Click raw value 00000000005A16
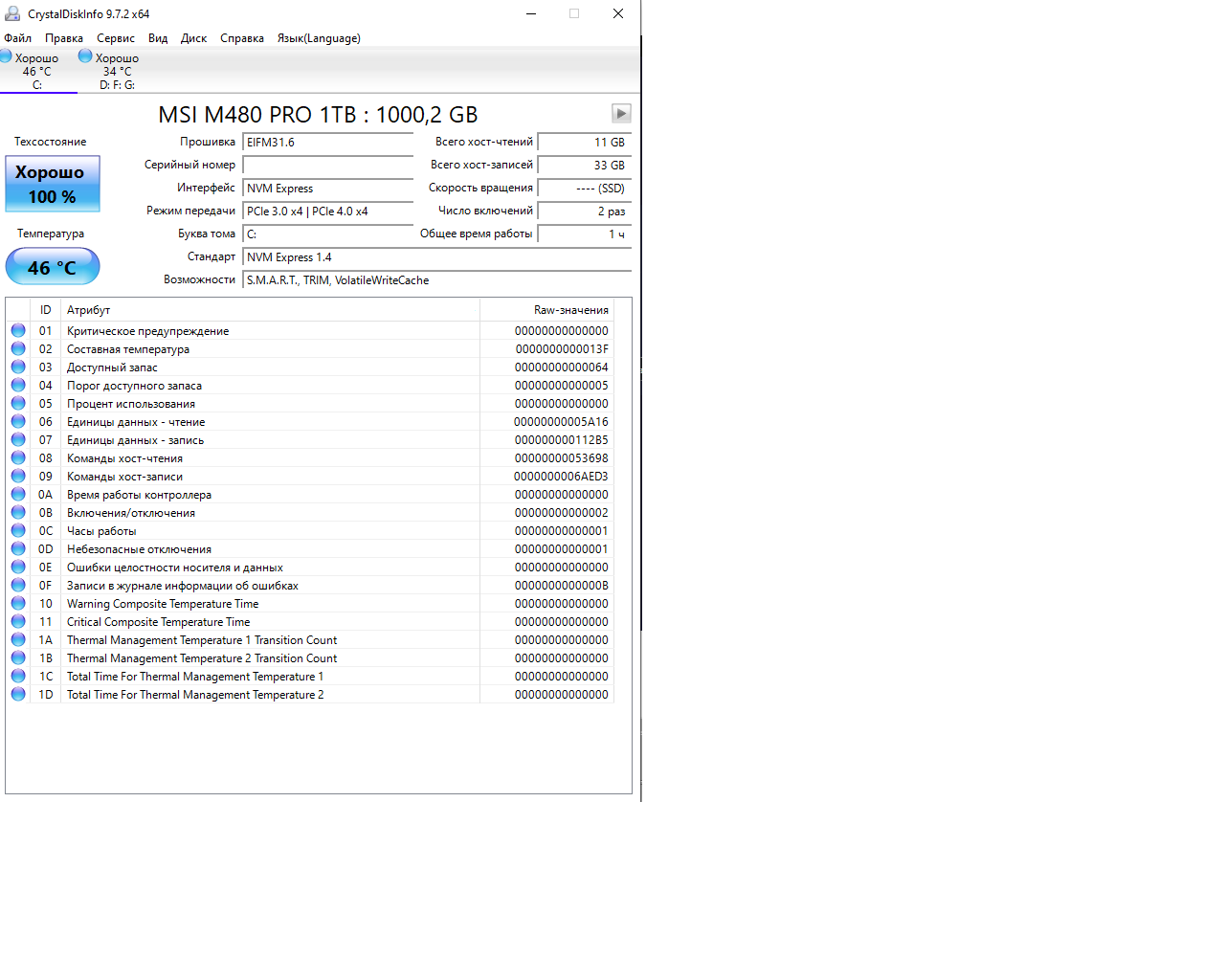Viewport: 1225px width, 980px height. click(562, 422)
